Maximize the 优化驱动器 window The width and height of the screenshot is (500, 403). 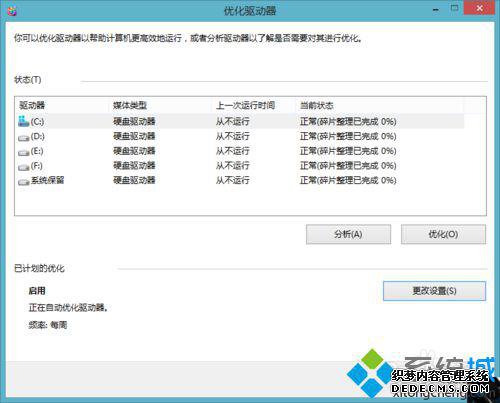pos(454,8)
